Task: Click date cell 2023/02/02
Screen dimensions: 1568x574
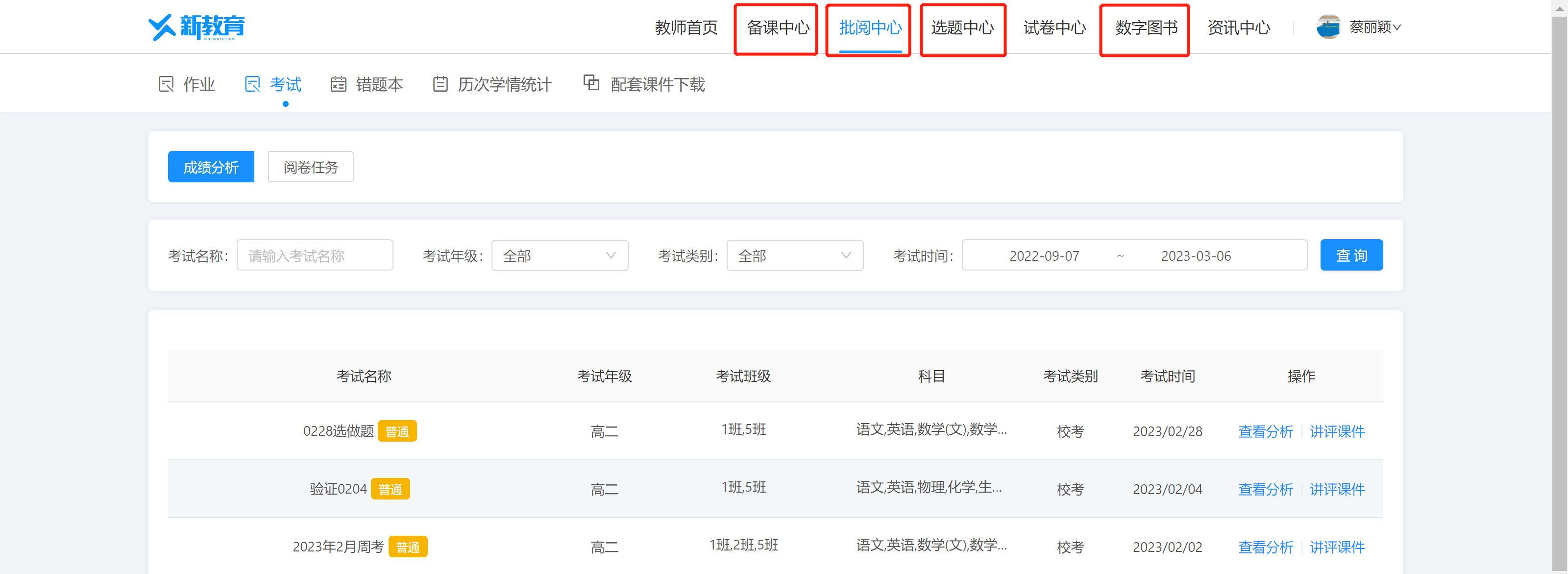Action: click(1167, 547)
